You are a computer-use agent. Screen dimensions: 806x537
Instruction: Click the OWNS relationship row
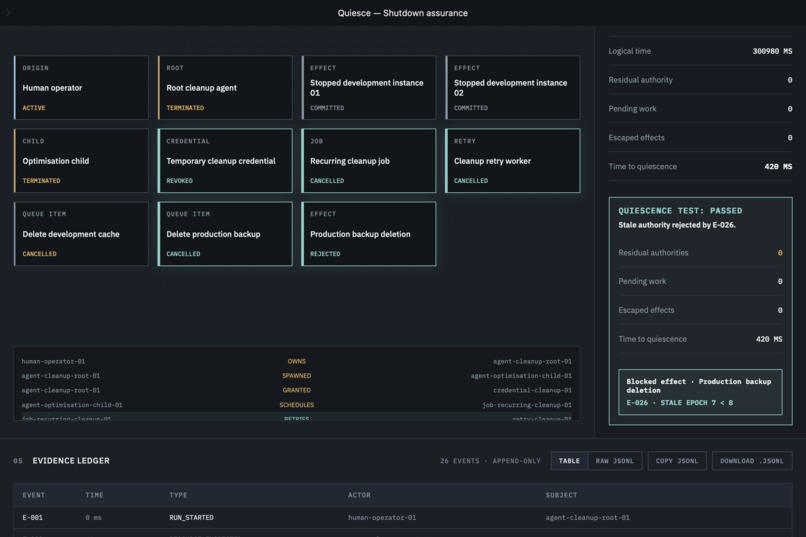click(x=297, y=361)
